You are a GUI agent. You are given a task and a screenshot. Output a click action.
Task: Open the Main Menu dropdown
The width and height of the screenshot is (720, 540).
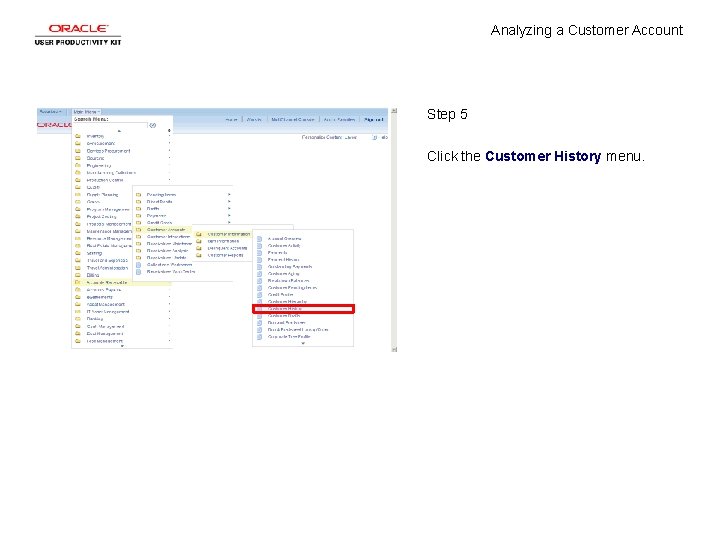pyautogui.click(x=86, y=112)
